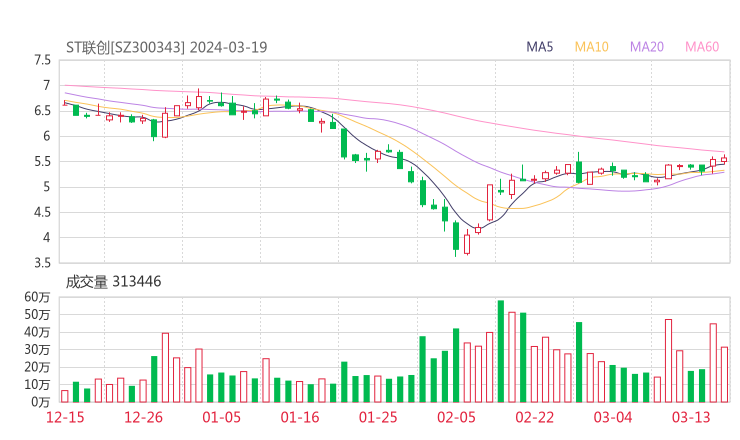The height and width of the screenshot is (440, 740).
Task: Click the MA60 legend label
Action: coord(702,47)
